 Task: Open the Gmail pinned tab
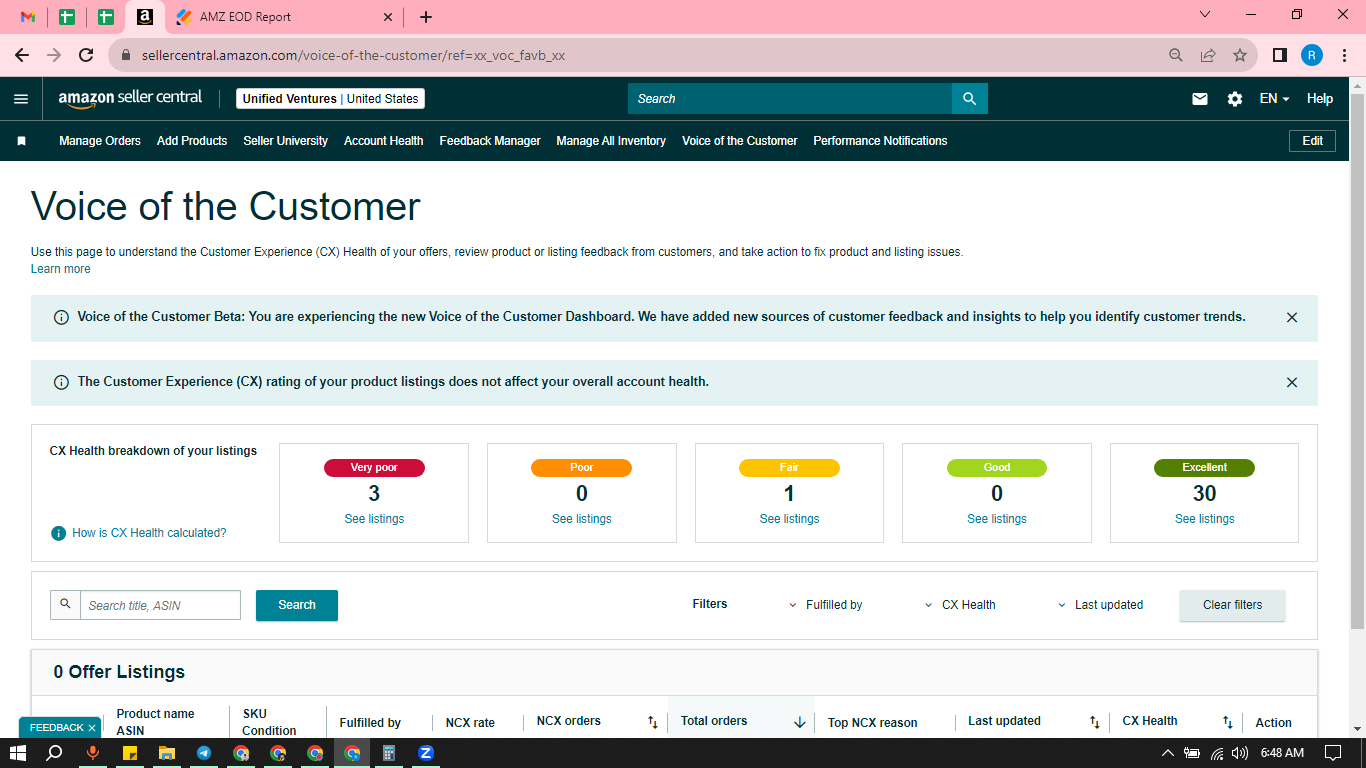[28, 17]
